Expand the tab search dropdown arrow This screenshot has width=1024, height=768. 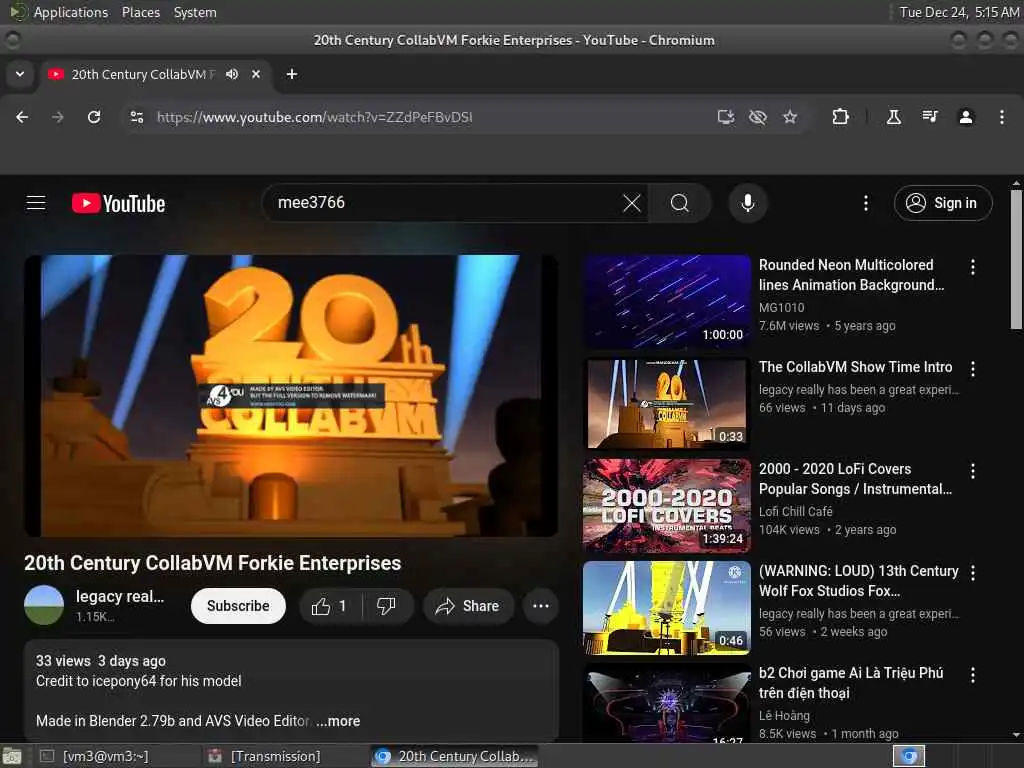20,74
